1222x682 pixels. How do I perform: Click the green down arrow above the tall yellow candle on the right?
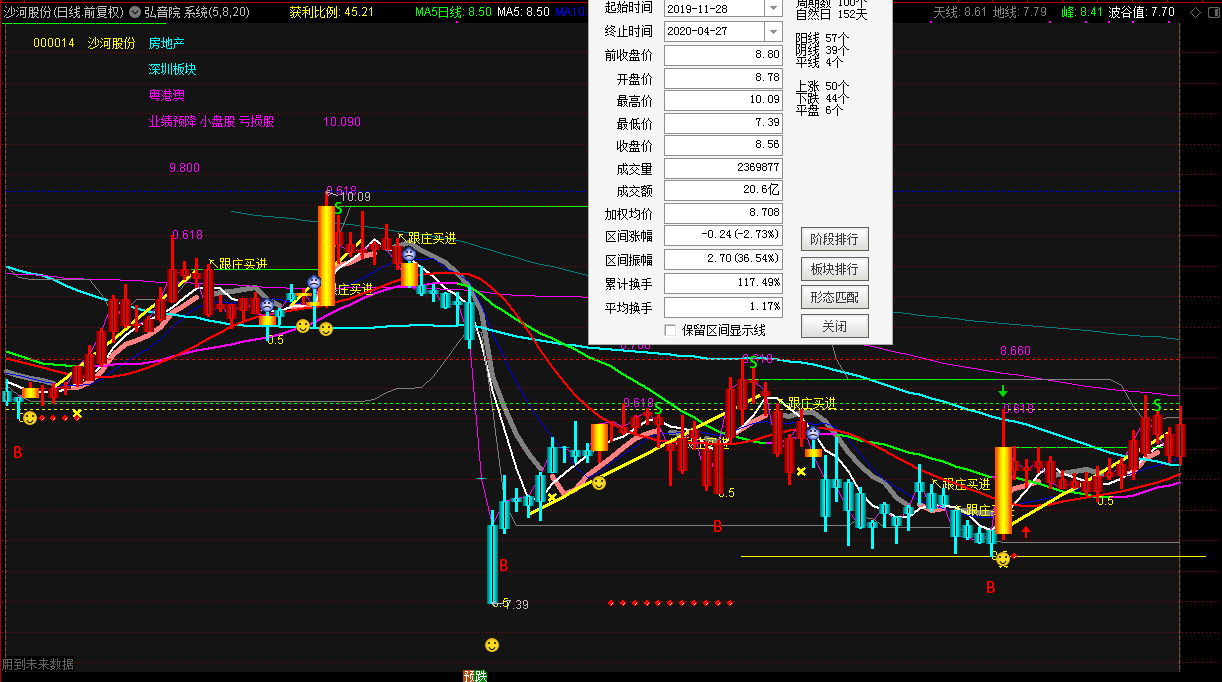[1003, 390]
